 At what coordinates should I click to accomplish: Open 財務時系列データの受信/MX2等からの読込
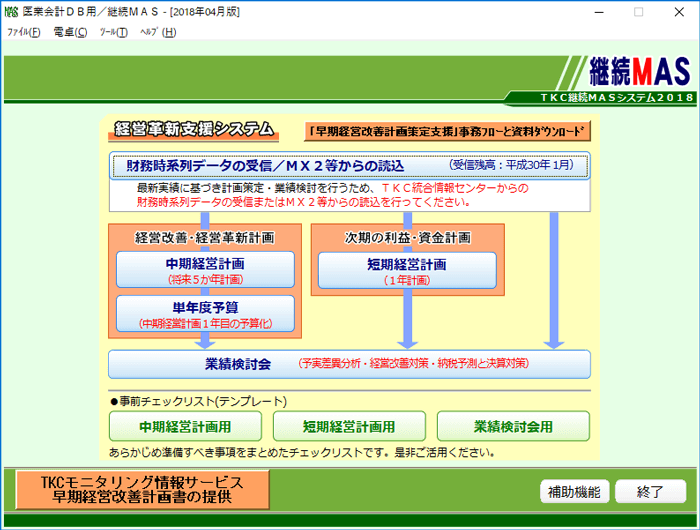(x=349, y=166)
